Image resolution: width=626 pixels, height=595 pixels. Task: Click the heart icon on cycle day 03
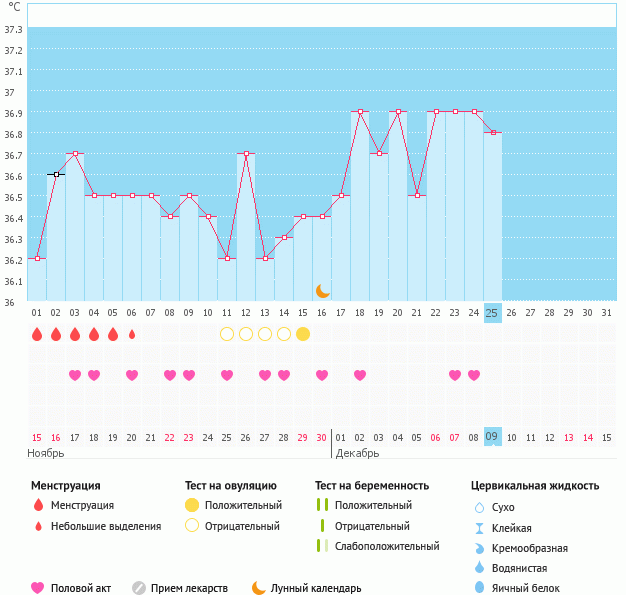pyautogui.click(x=75, y=375)
